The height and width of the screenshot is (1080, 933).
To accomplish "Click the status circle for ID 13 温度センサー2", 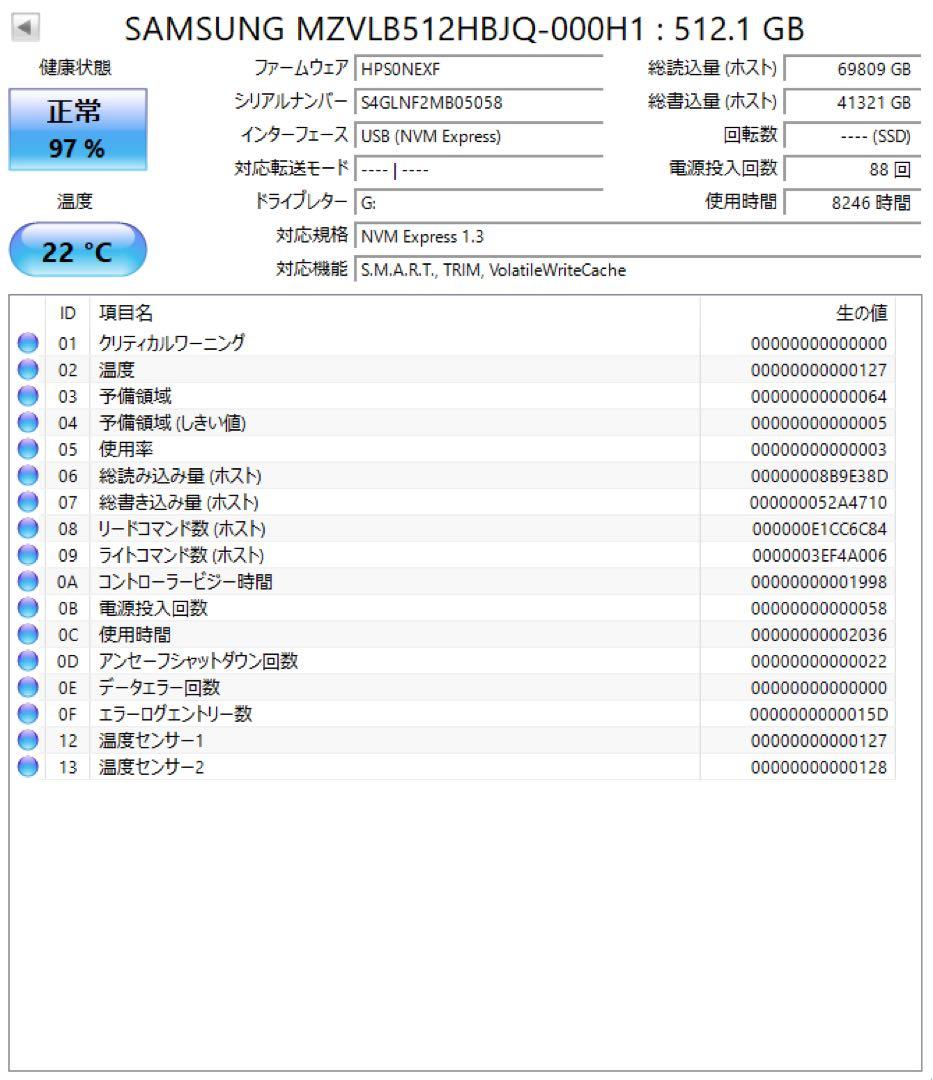I will (28, 767).
